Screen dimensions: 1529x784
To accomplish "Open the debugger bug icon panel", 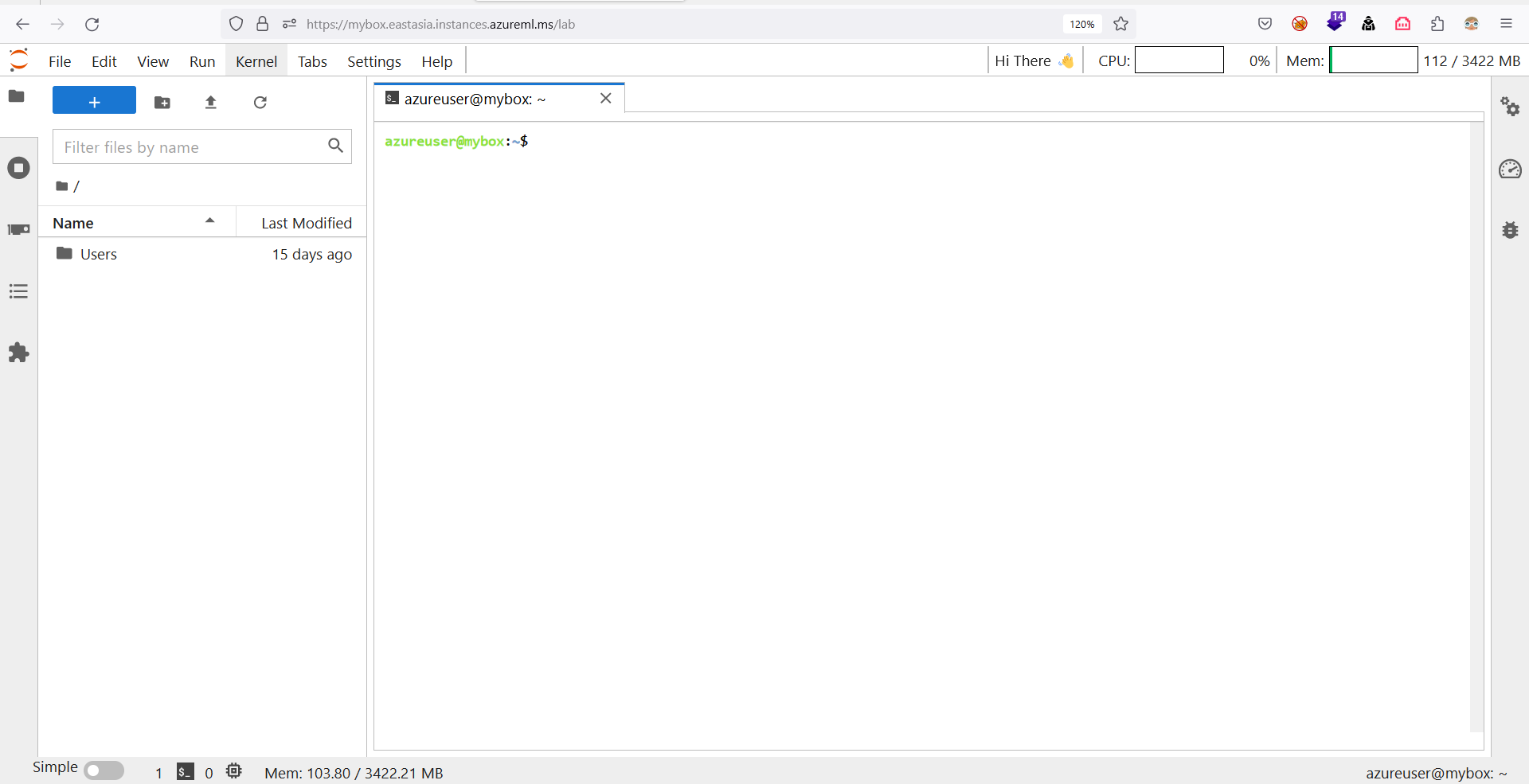I will (1510, 230).
